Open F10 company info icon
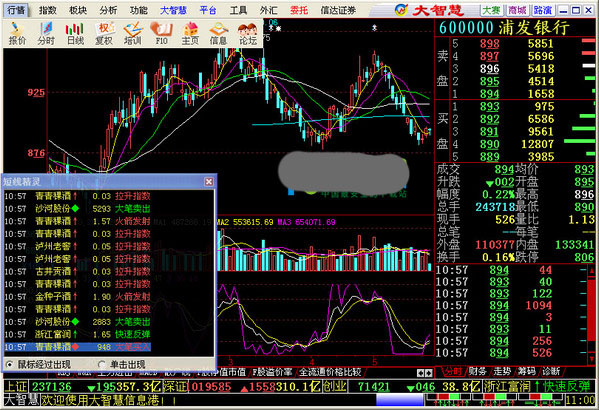Viewport: 599px width, 410px height. (162, 33)
